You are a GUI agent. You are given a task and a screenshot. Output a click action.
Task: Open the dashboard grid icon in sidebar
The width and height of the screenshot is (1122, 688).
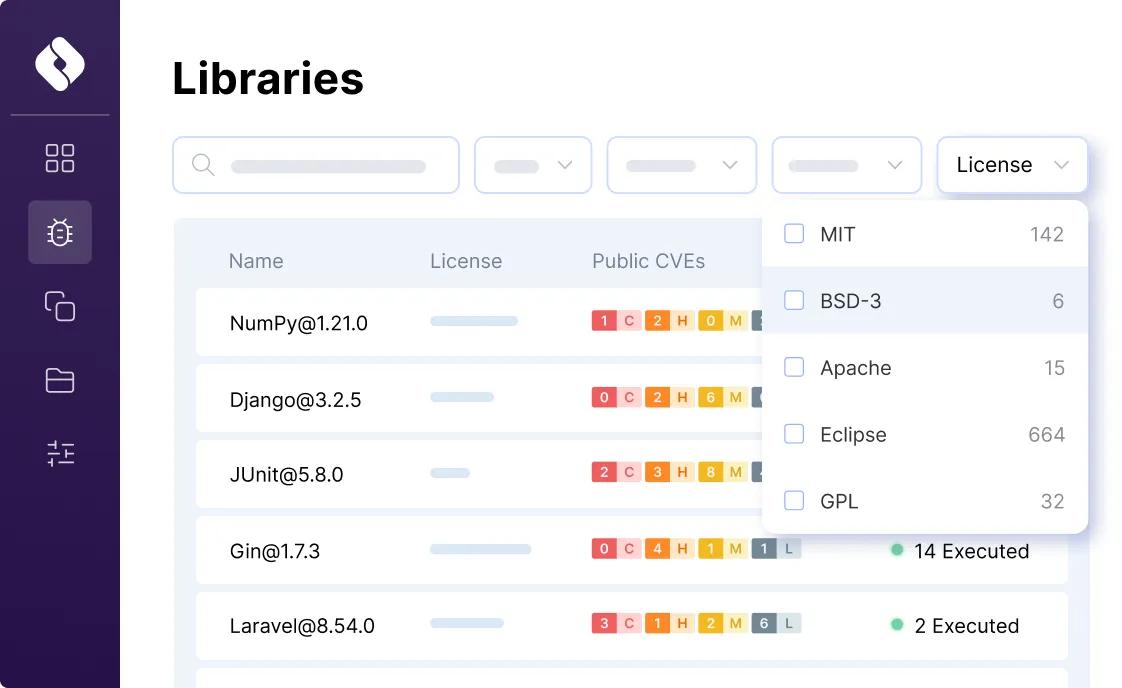[x=60, y=158]
